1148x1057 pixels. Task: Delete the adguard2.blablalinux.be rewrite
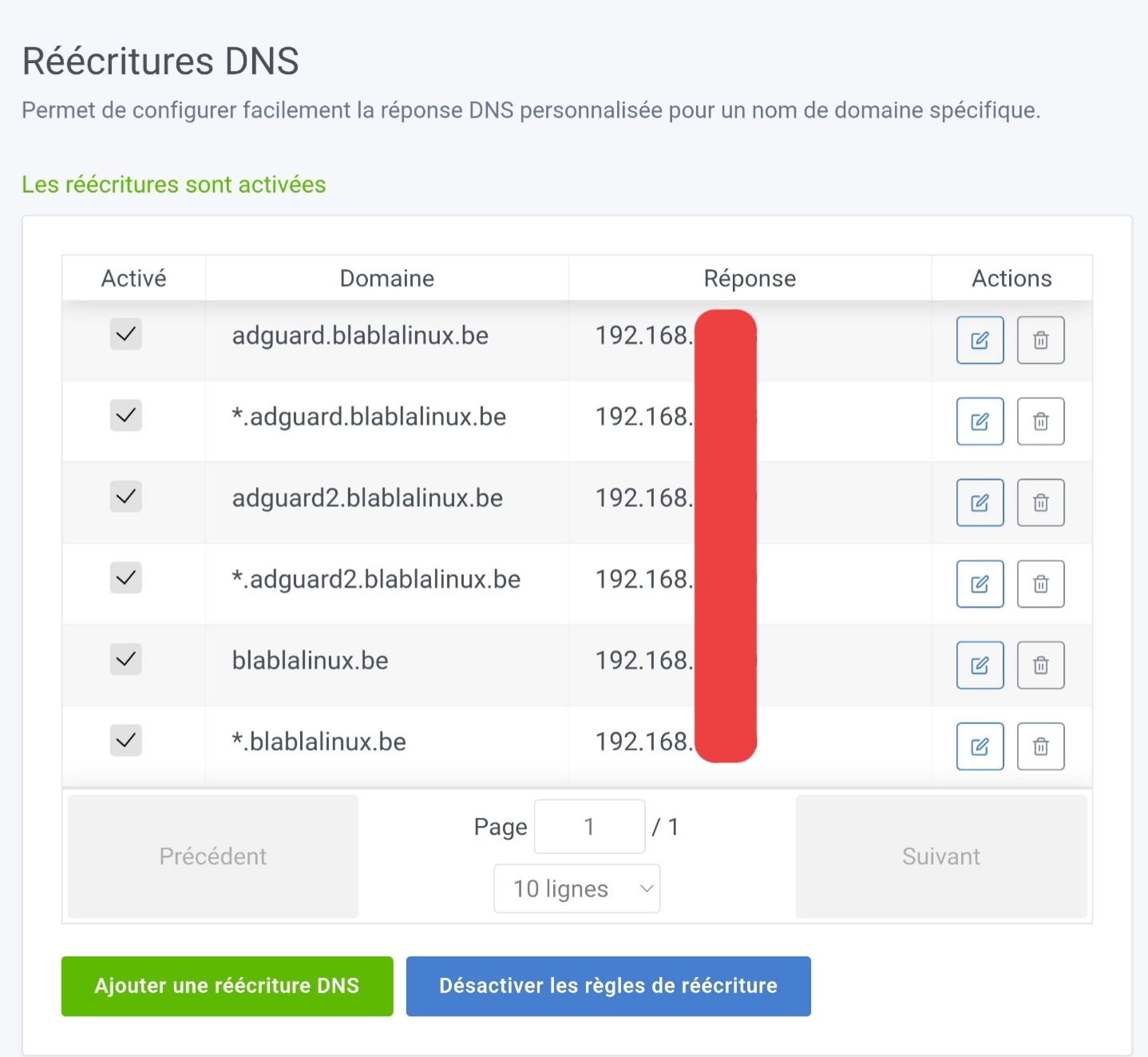1040,503
